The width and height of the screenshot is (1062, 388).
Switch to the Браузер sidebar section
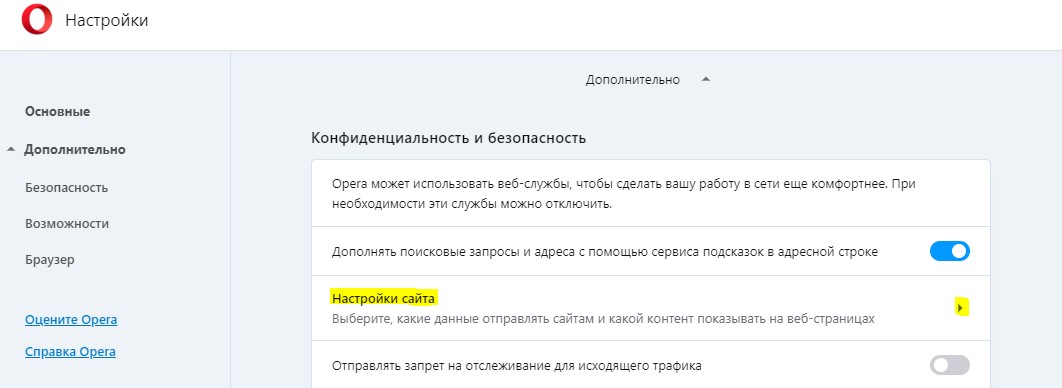[x=49, y=259]
